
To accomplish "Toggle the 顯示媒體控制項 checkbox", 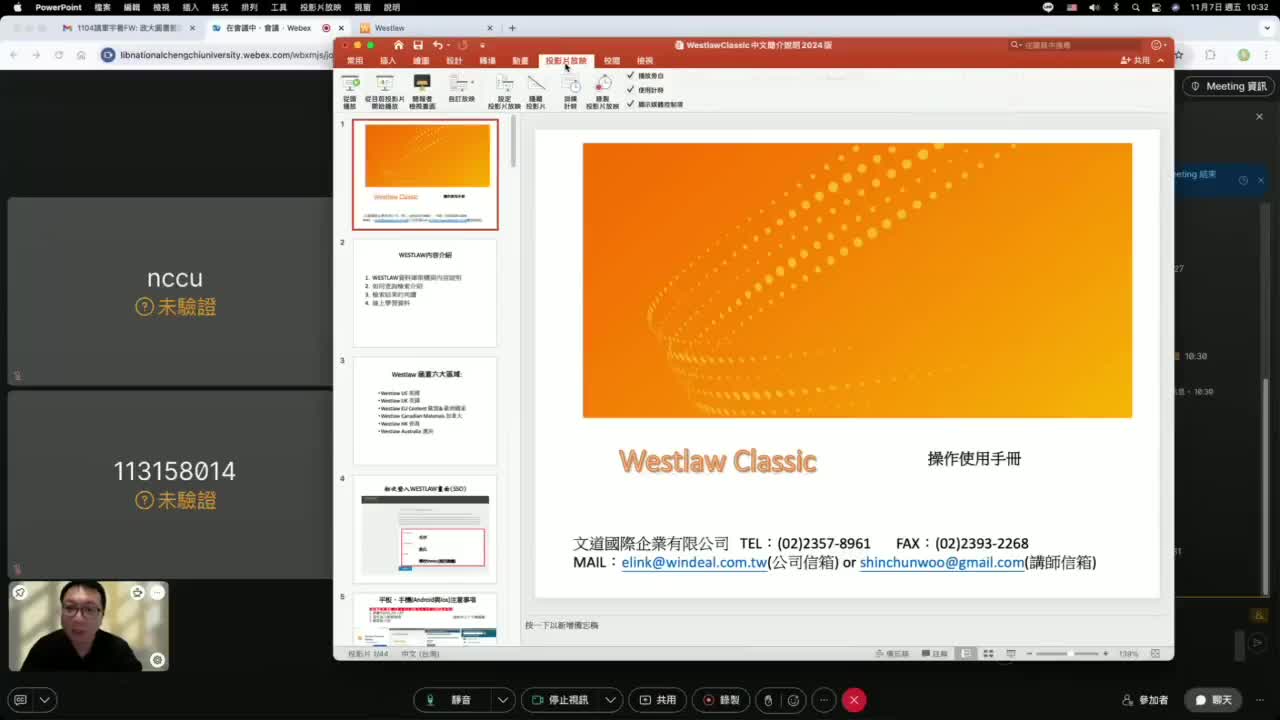I will [632, 102].
